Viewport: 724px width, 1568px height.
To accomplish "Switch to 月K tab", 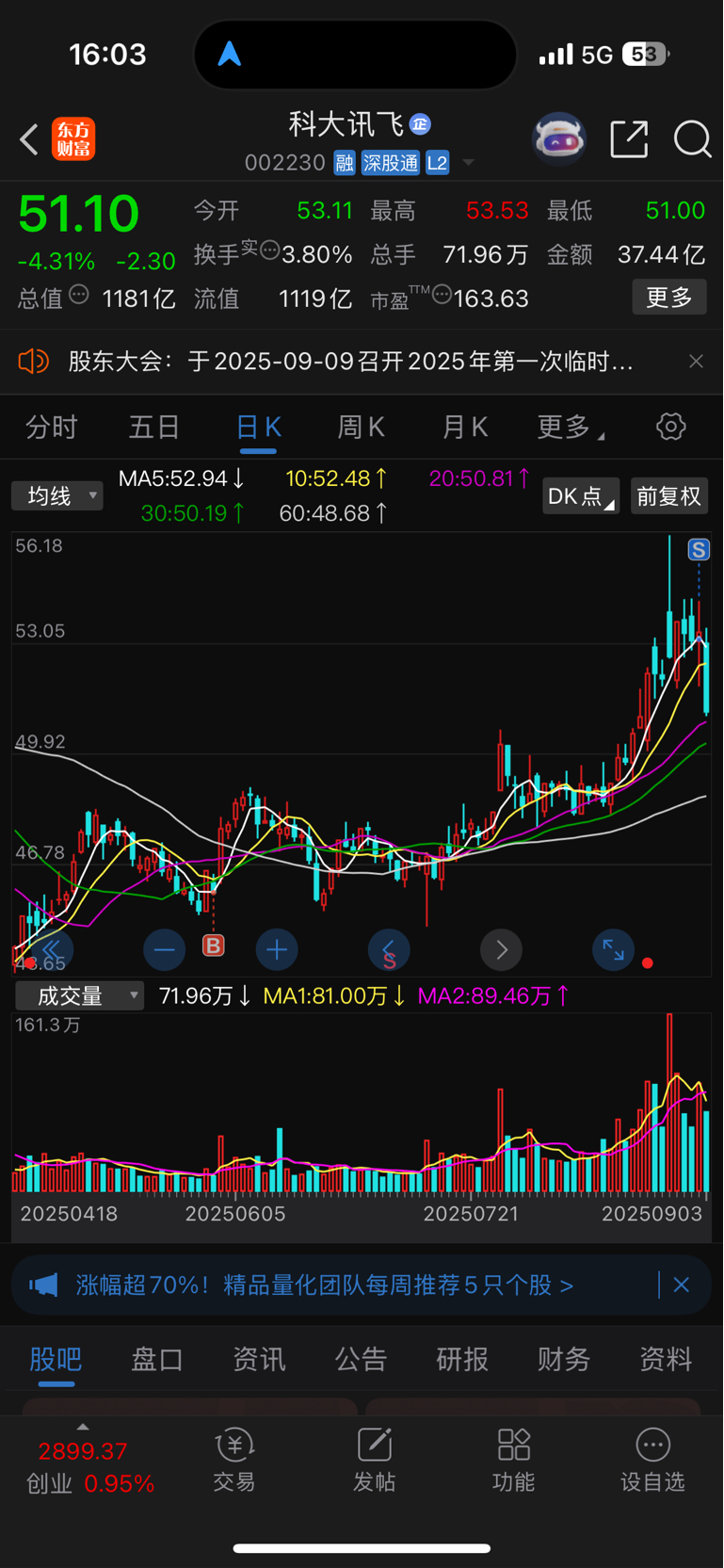I will pyautogui.click(x=465, y=428).
